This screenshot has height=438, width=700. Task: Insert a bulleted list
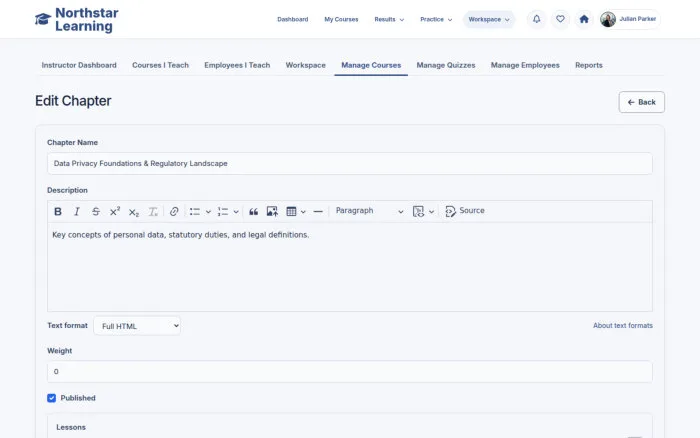click(x=195, y=211)
